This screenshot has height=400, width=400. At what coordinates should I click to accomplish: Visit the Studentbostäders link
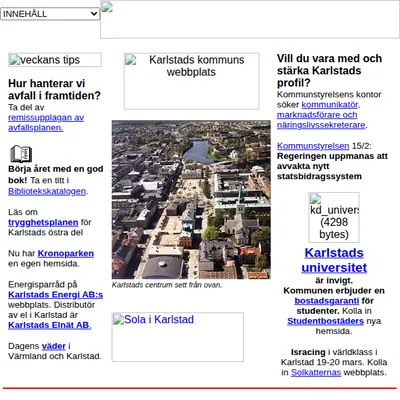325,321
